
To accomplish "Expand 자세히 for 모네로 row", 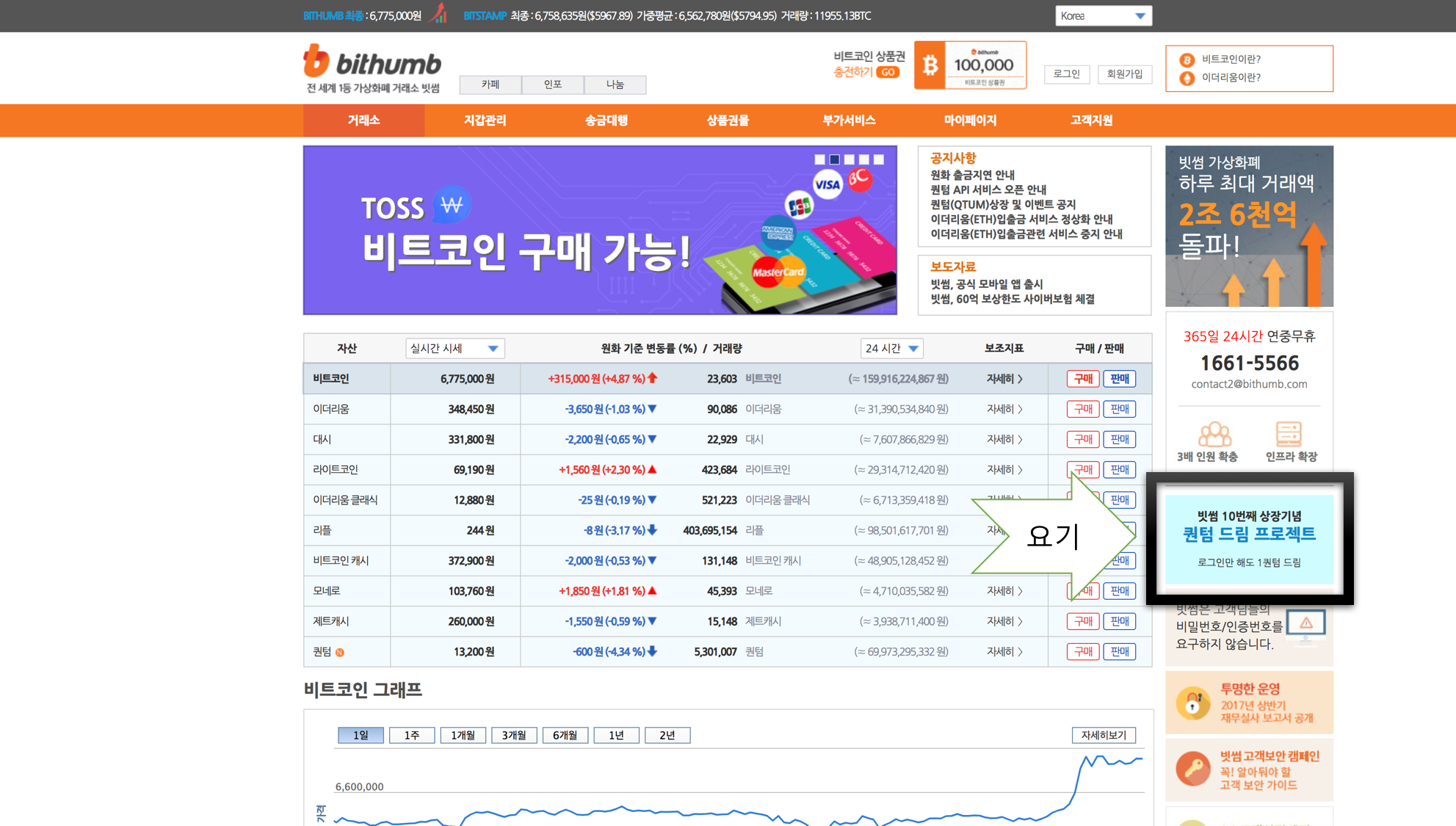I will 1004,591.
